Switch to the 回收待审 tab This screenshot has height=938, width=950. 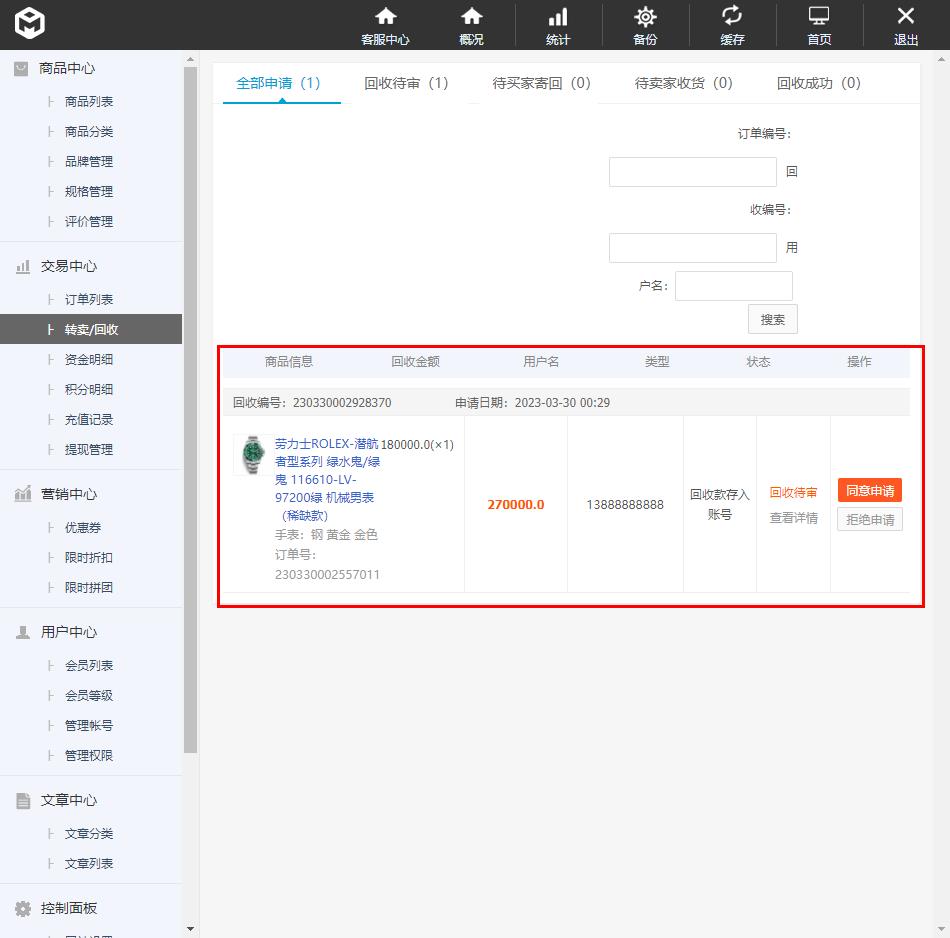[406, 83]
